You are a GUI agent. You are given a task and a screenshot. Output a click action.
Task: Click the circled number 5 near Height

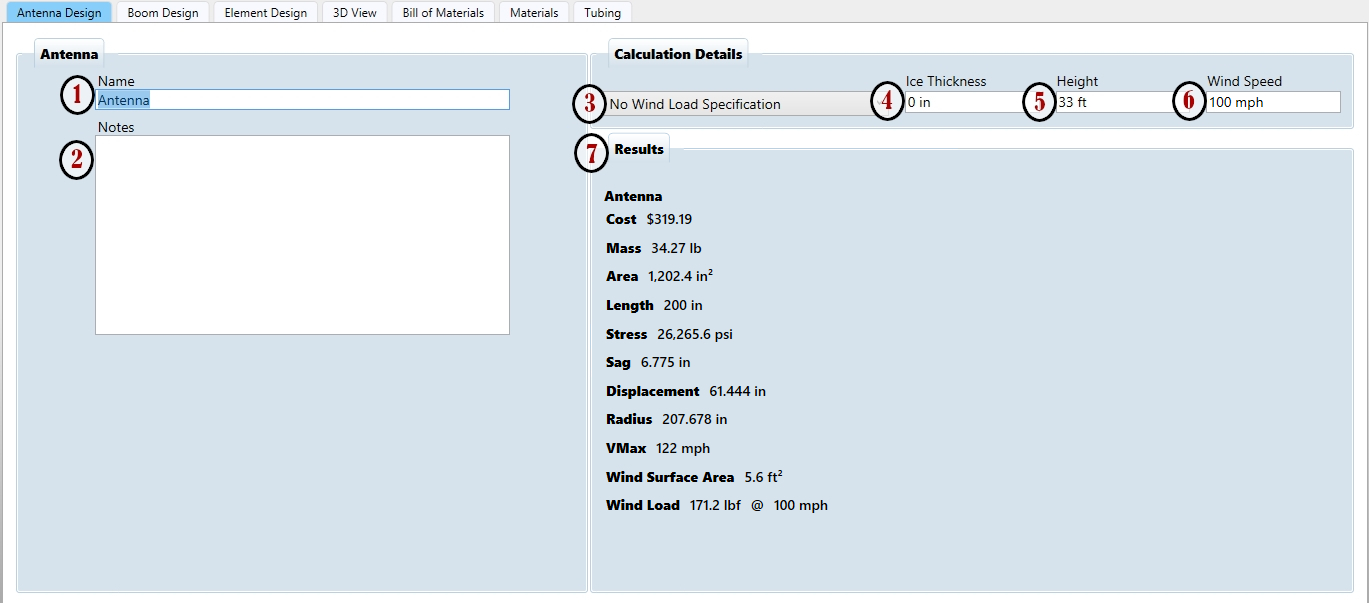coord(1040,102)
